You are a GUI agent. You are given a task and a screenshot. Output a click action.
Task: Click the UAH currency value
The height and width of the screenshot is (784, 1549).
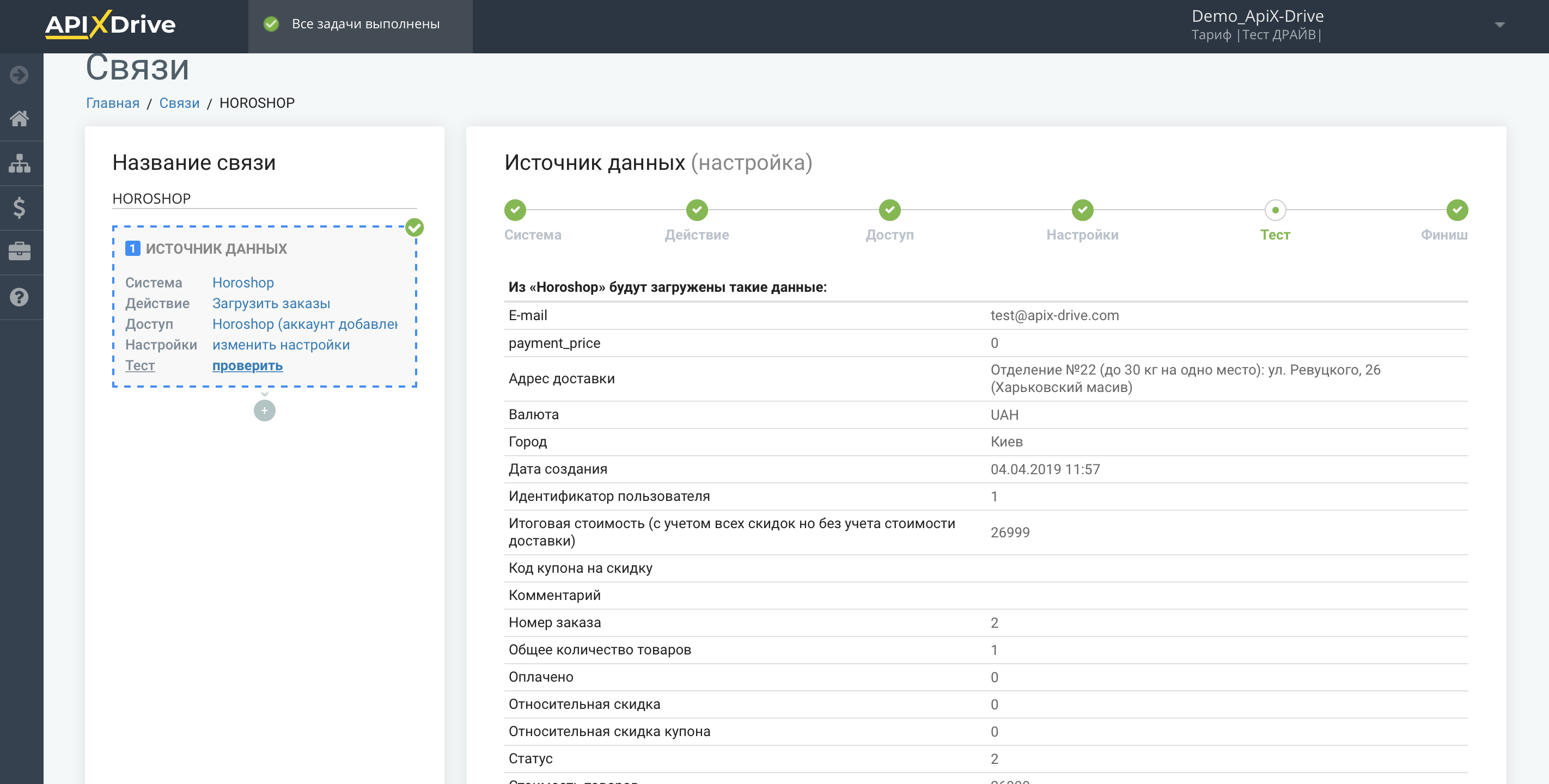[1005, 415]
